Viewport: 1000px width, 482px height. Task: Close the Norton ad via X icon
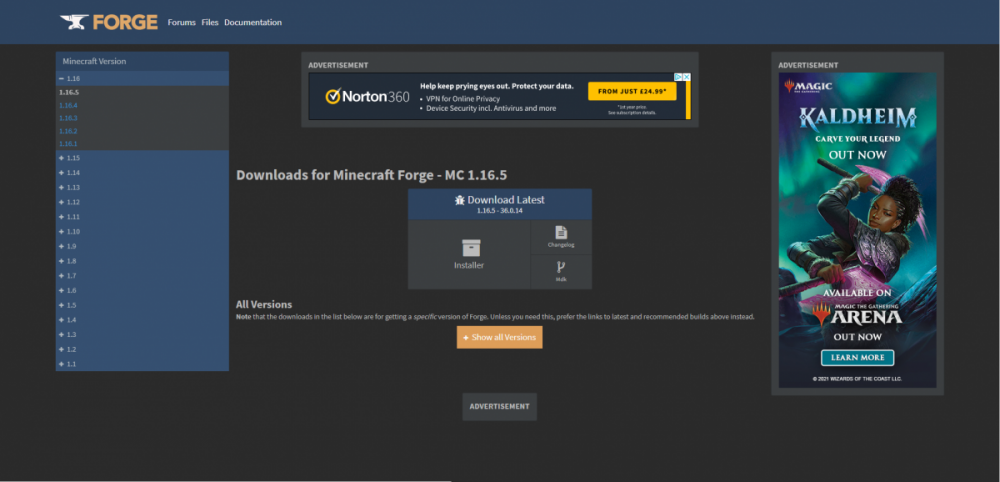pos(685,77)
